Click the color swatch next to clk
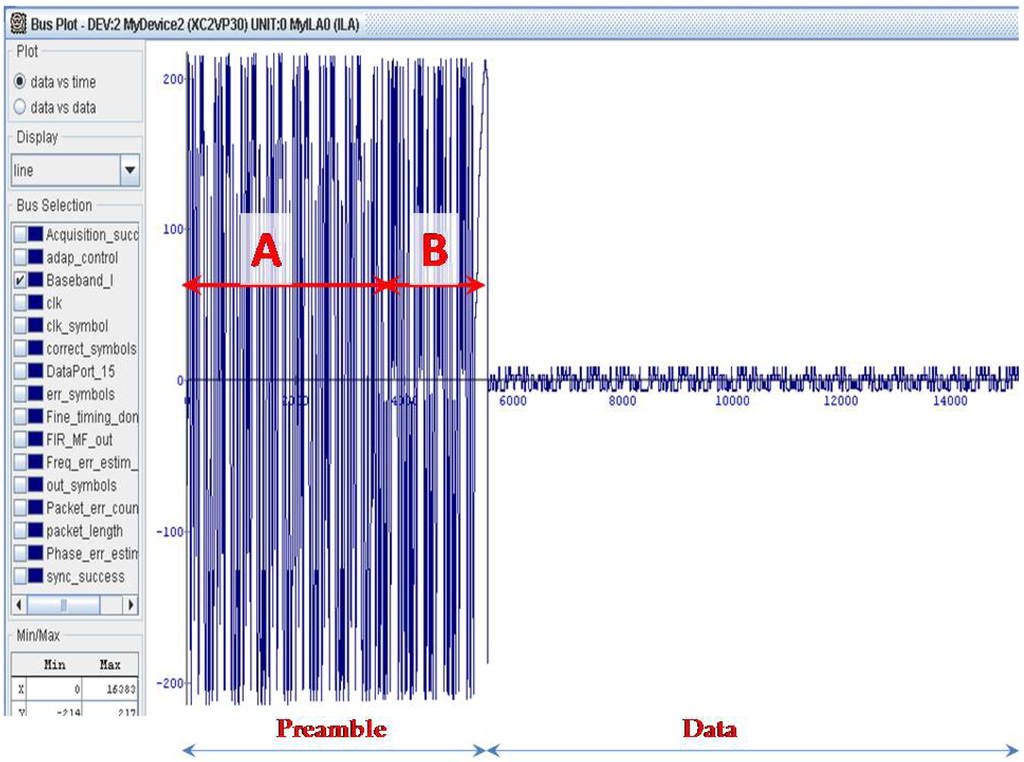 click(36, 303)
